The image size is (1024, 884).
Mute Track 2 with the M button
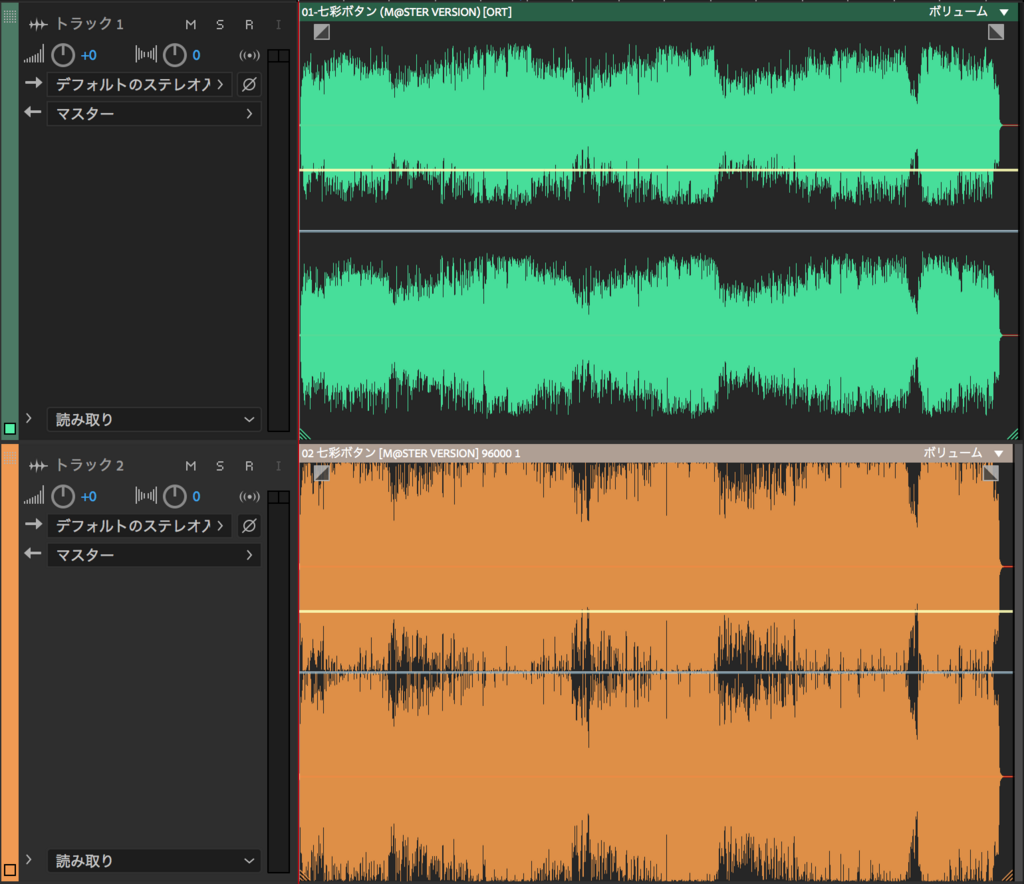pos(191,466)
